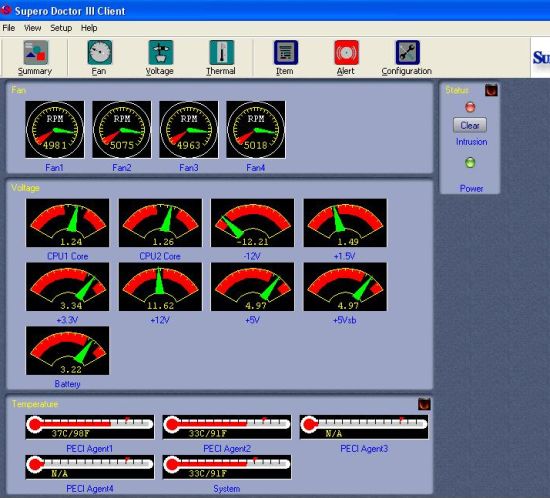Image resolution: width=550 pixels, height=498 pixels.
Task: Open the Configuration toolbar icon
Action: pos(407,53)
